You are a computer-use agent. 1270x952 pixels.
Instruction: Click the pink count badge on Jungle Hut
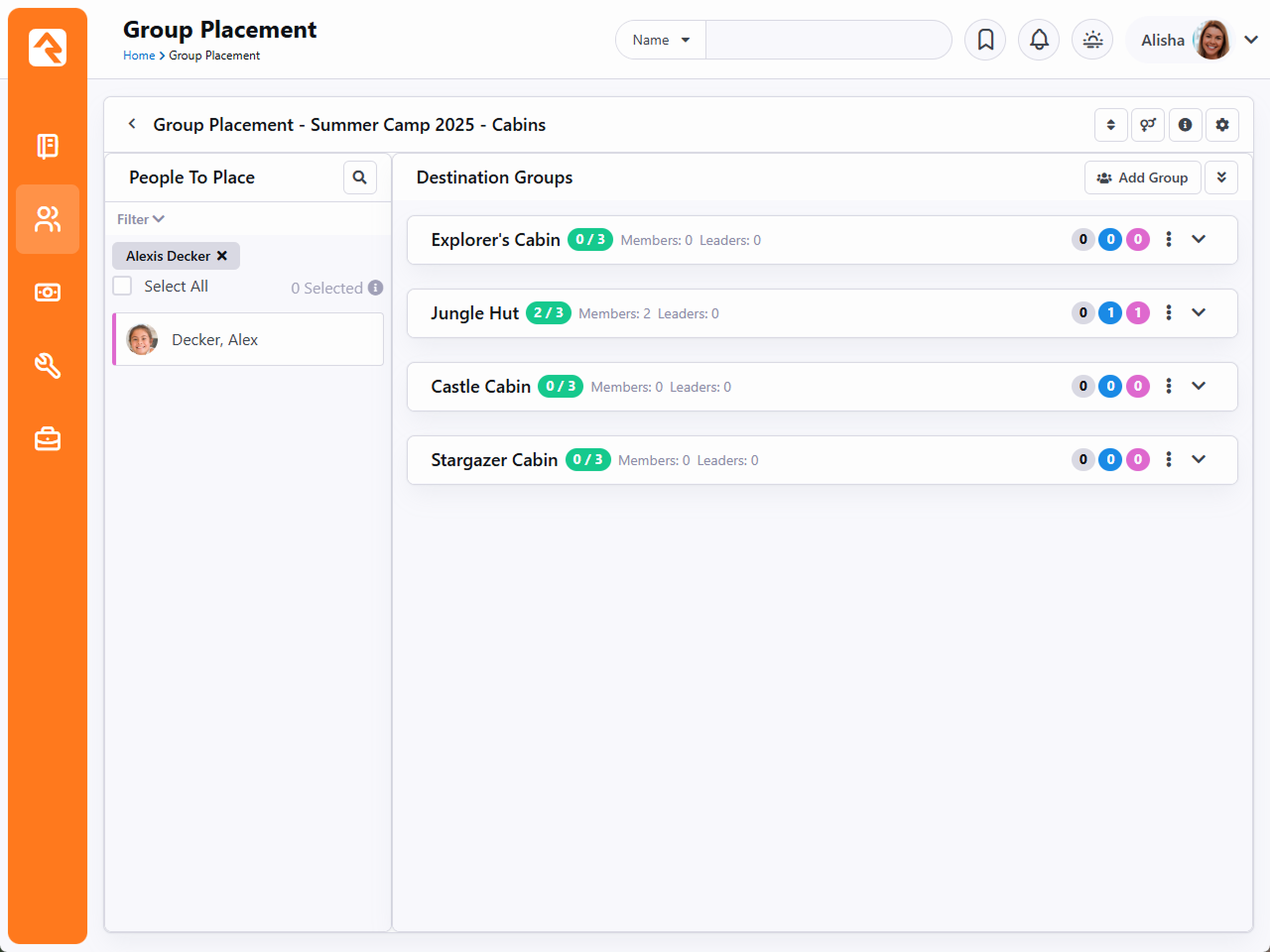coord(1138,312)
